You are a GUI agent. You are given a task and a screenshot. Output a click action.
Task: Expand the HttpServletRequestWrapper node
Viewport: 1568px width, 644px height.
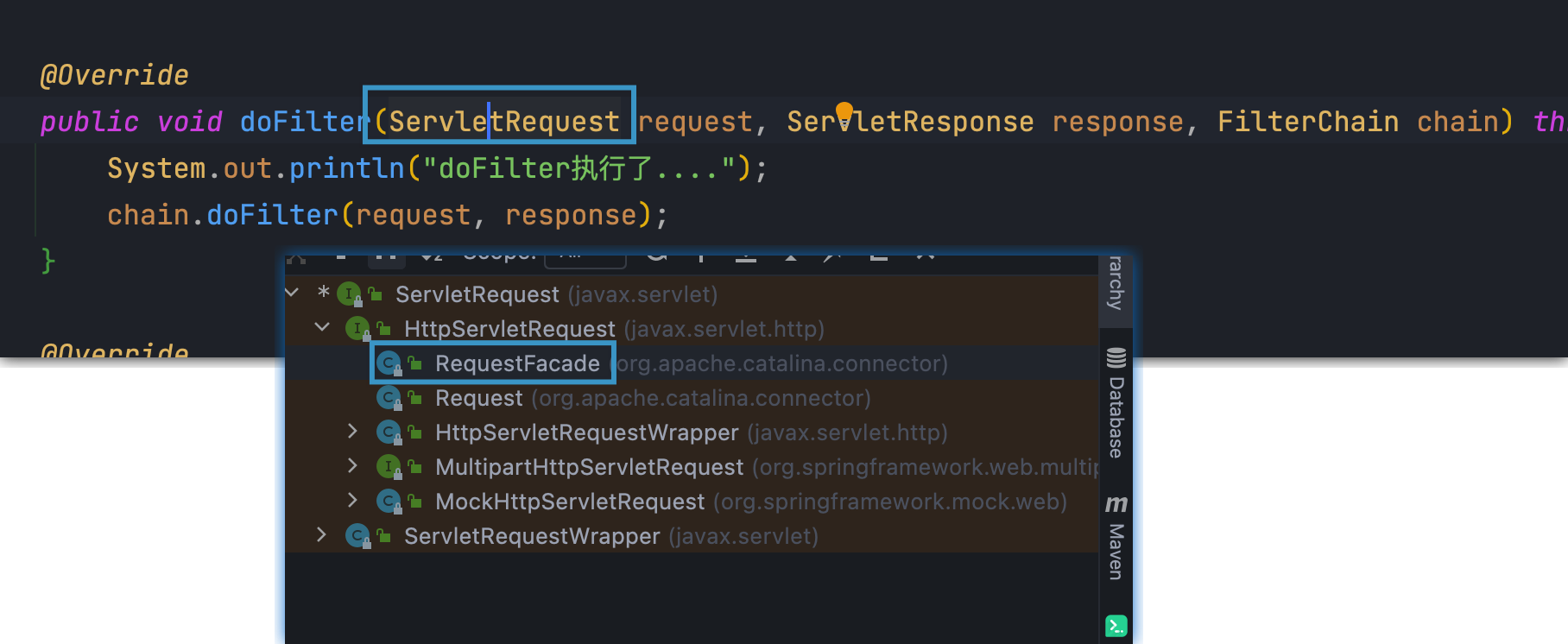pos(352,431)
